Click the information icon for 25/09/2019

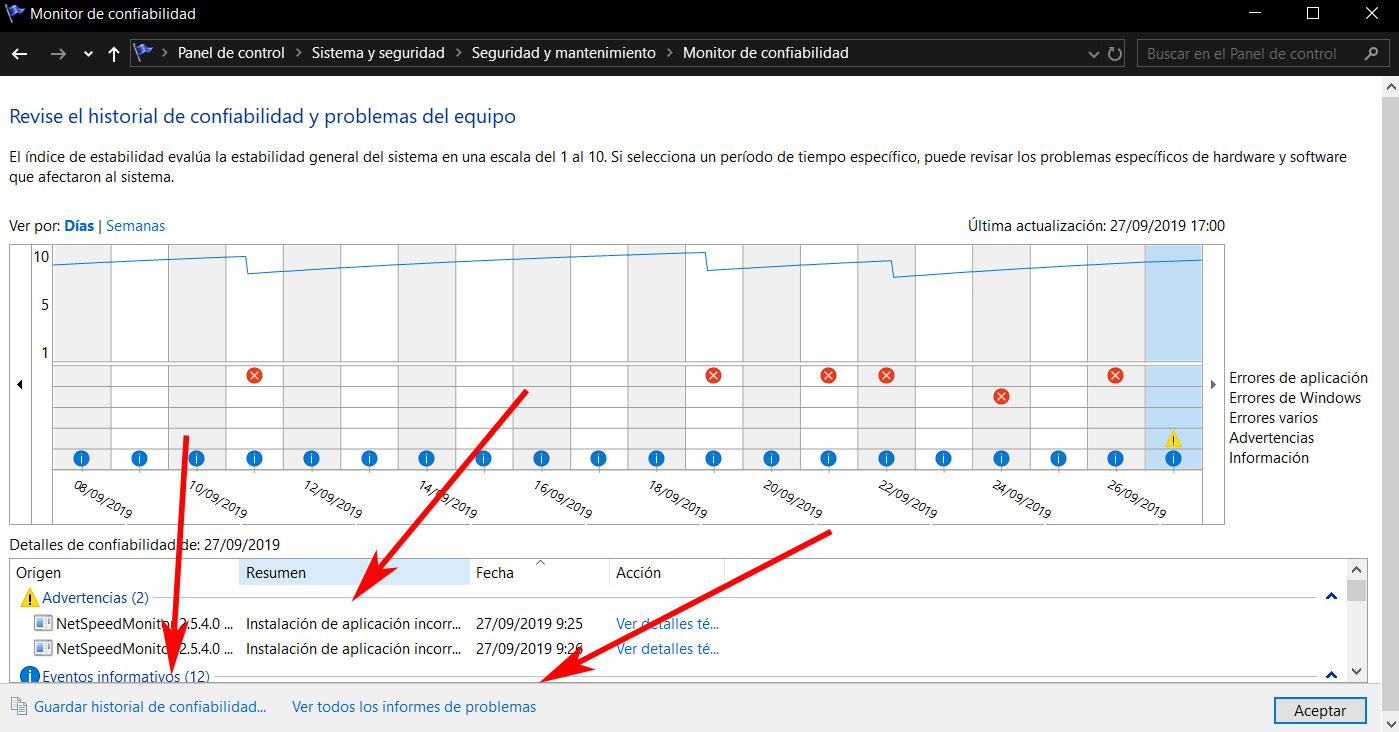click(x=1058, y=458)
